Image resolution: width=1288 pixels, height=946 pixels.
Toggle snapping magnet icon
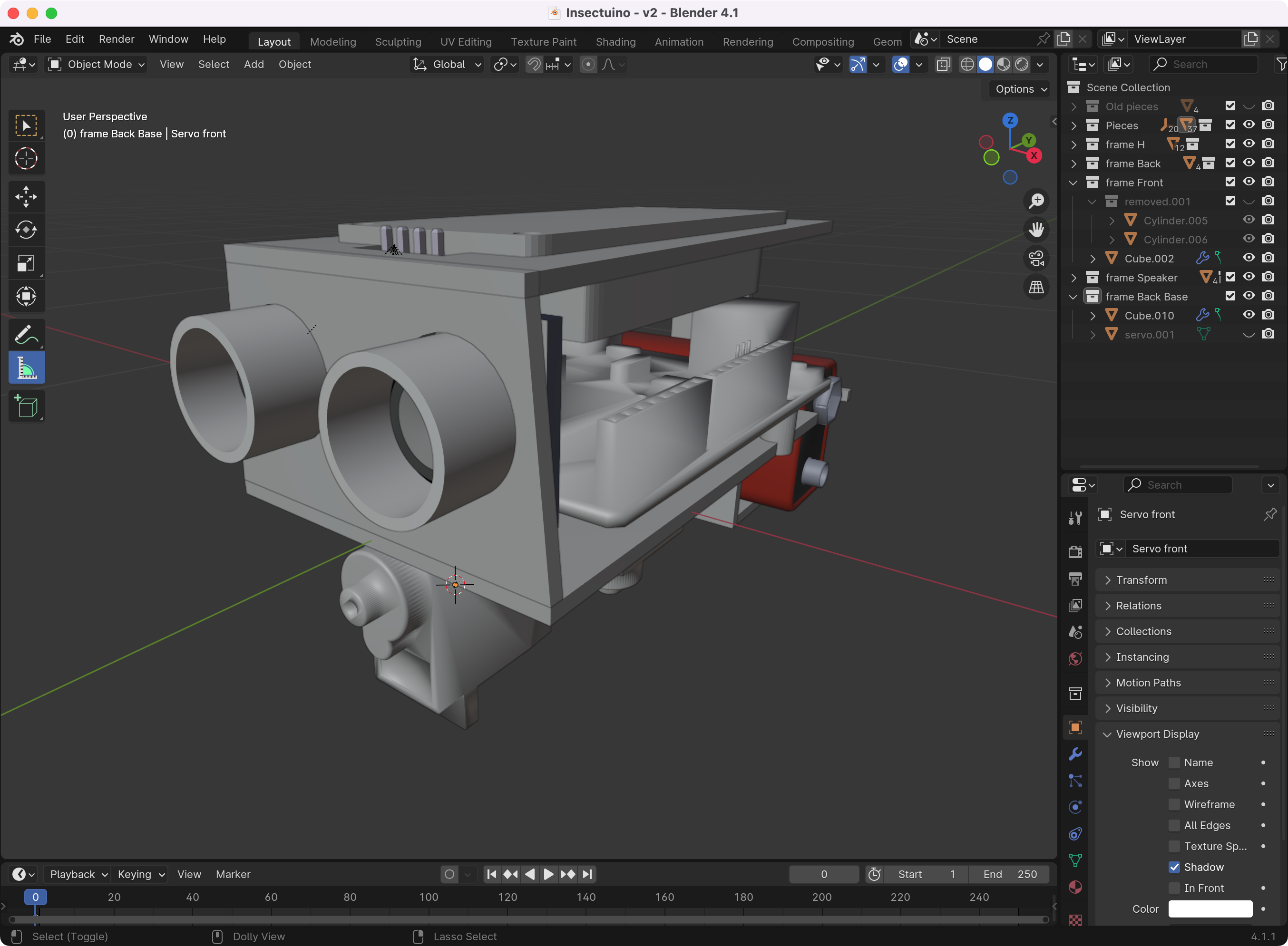(534, 64)
